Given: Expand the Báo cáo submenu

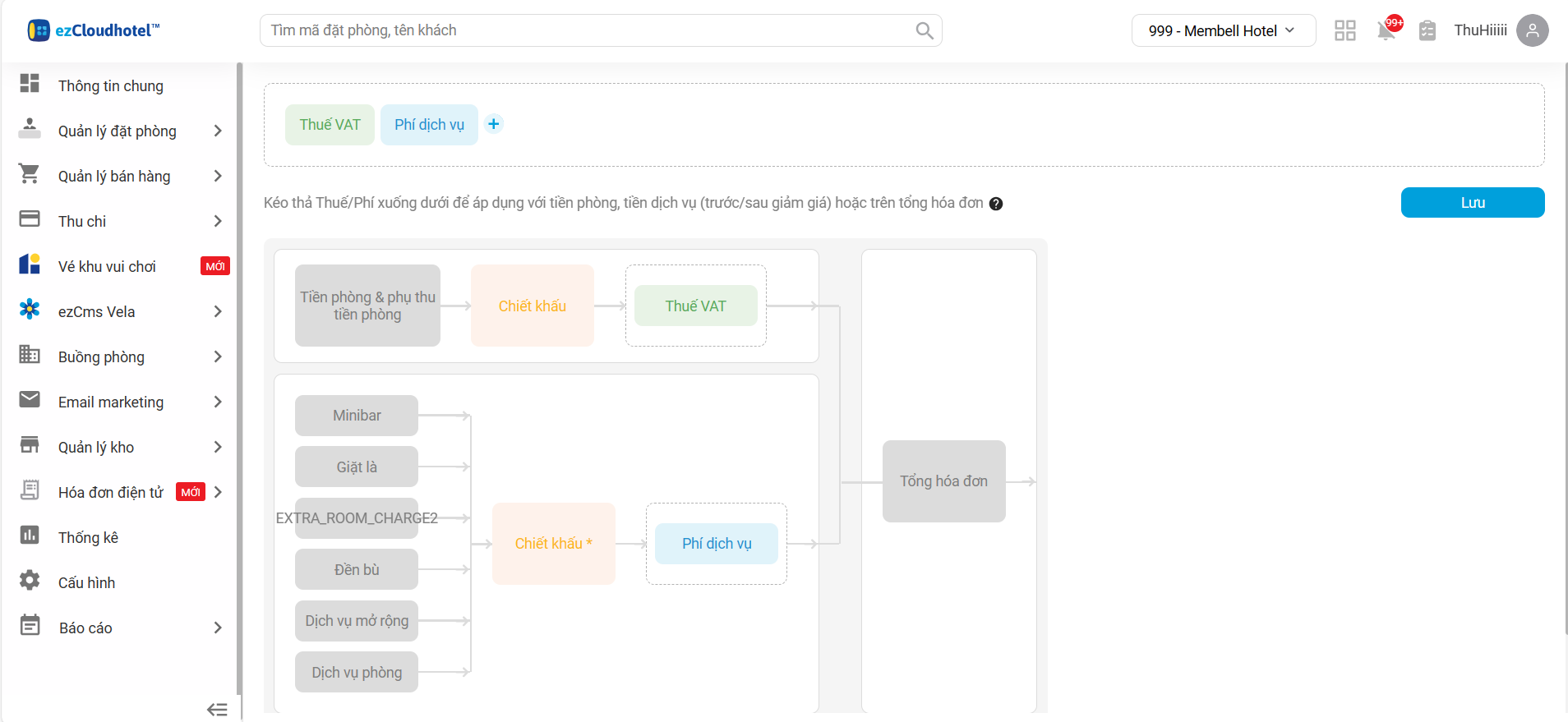Looking at the screenshot, I should tap(218, 628).
